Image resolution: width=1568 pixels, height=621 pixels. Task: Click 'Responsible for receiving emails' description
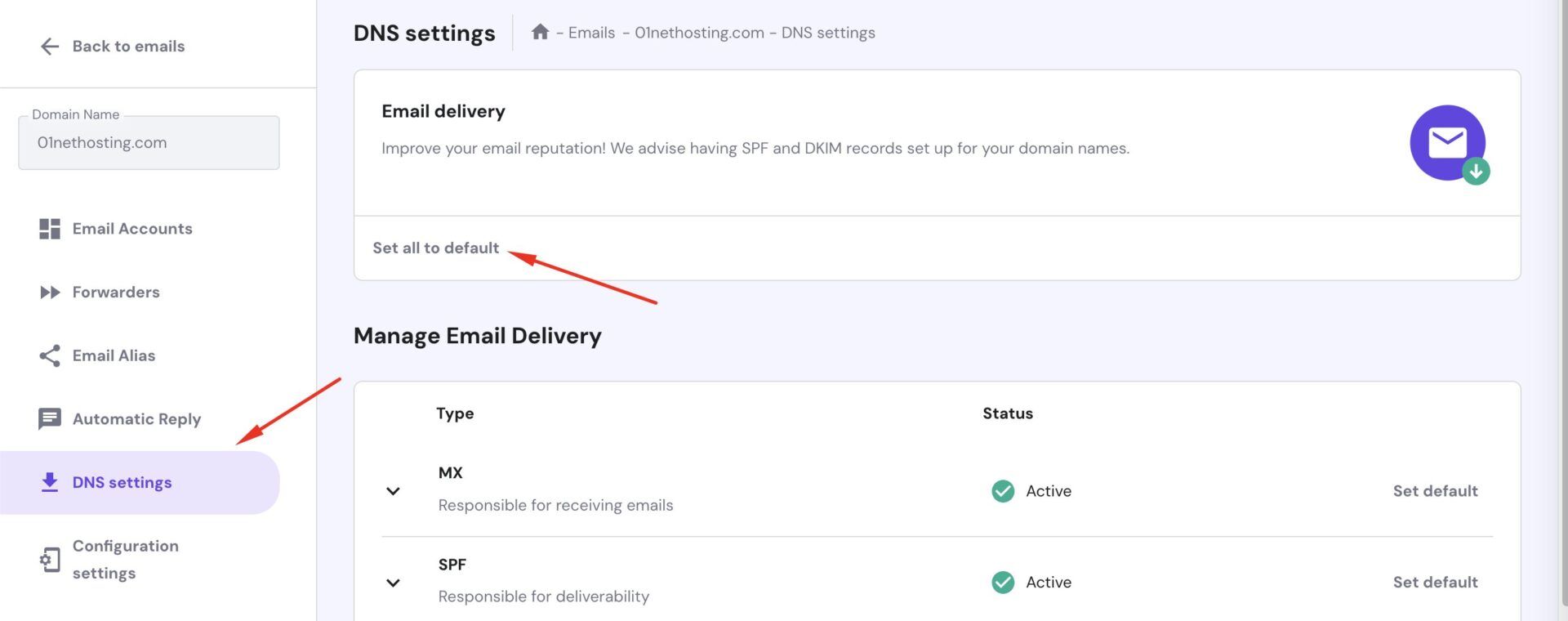pyautogui.click(x=555, y=506)
